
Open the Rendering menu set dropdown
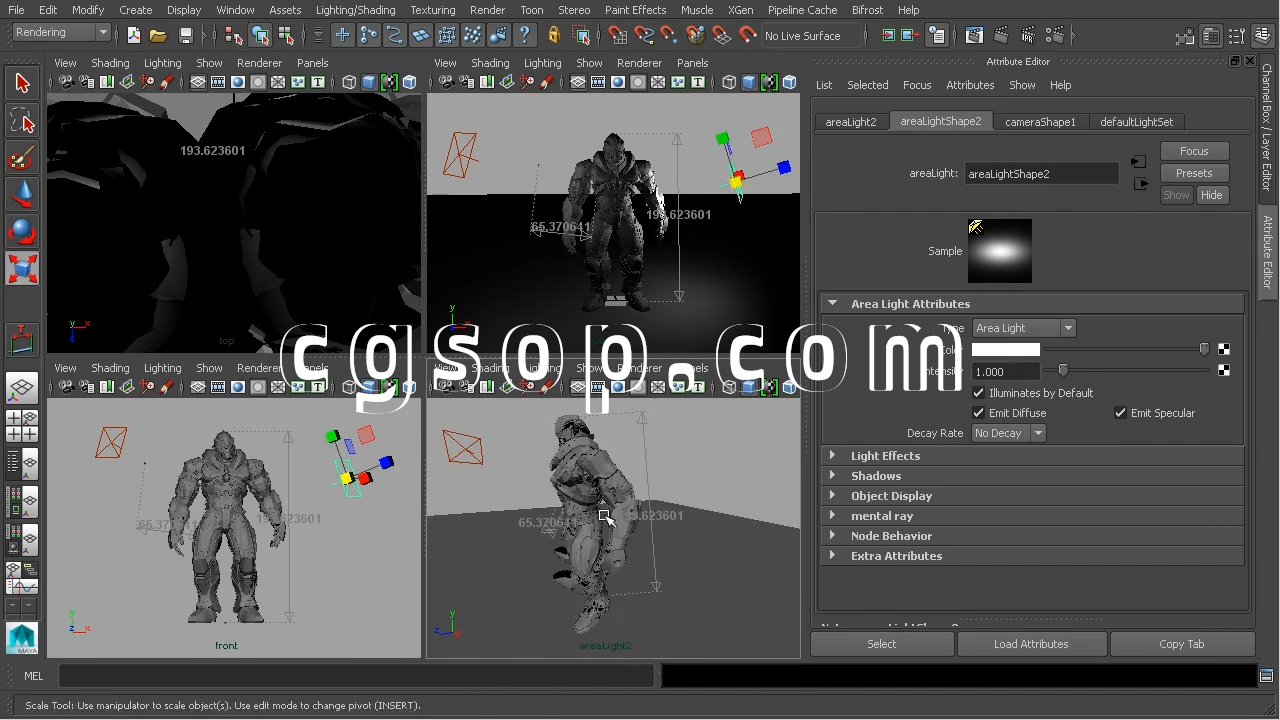point(61,33)
